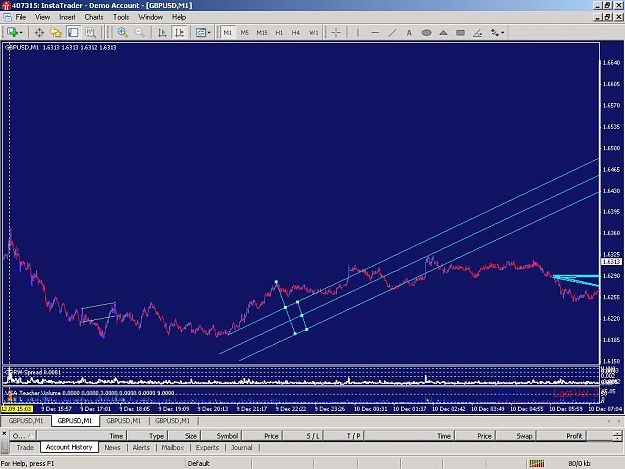Toggle the Auto Scroll button
Screen dimensions: 625x469
tap(162, 33)
